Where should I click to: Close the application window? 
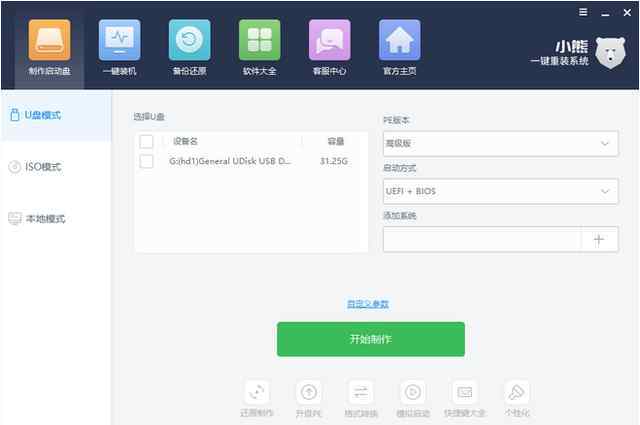click(x=627, y=13)
